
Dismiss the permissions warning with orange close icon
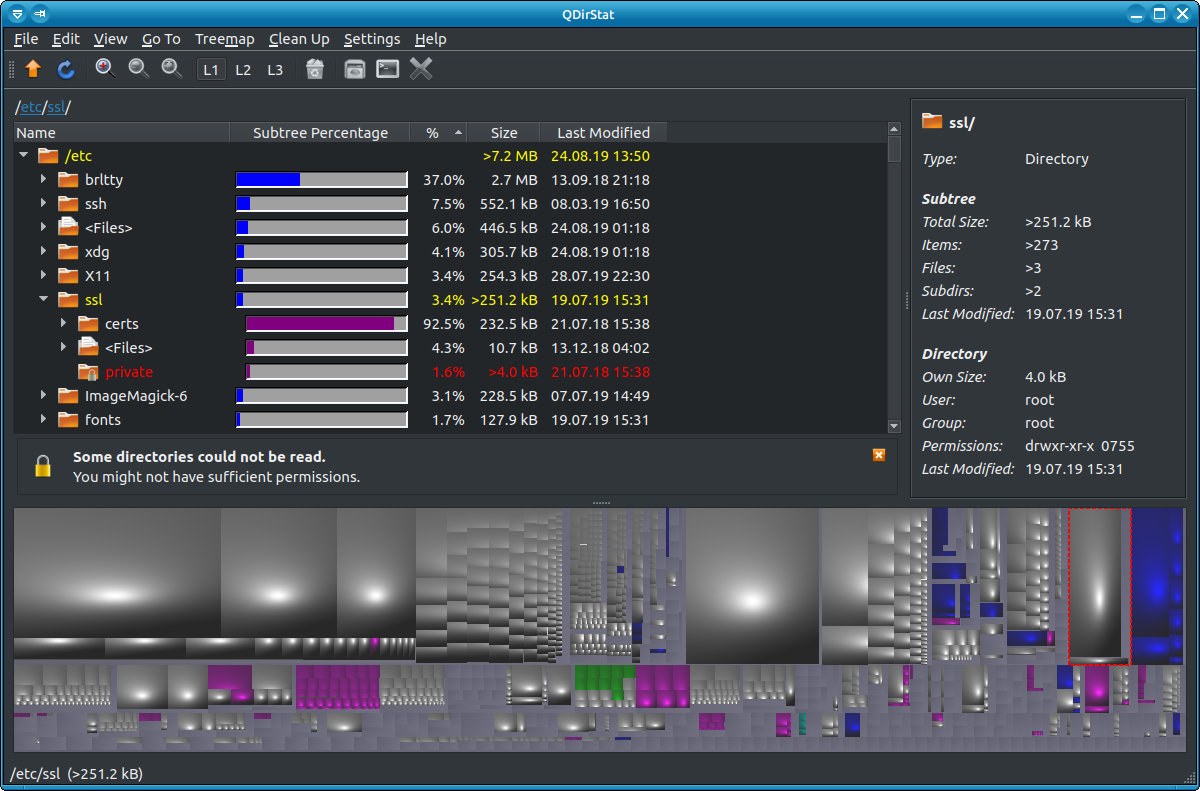pos(879,455)
